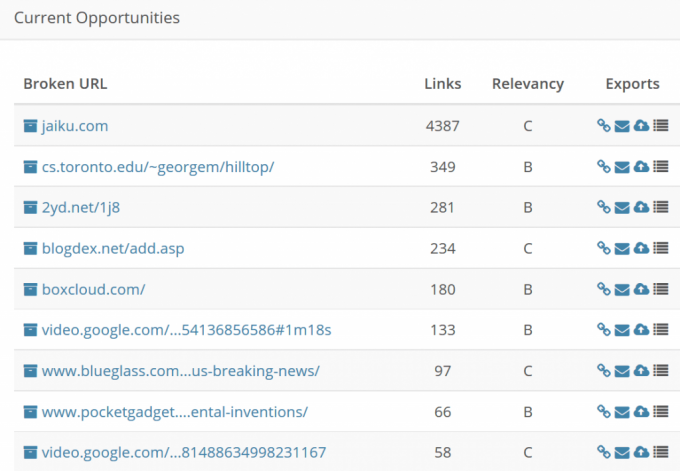This screenshot has height=471, width=680.
Task: Click the cloud upload icon for www.blueglass.com row
Action: (641, 371)
